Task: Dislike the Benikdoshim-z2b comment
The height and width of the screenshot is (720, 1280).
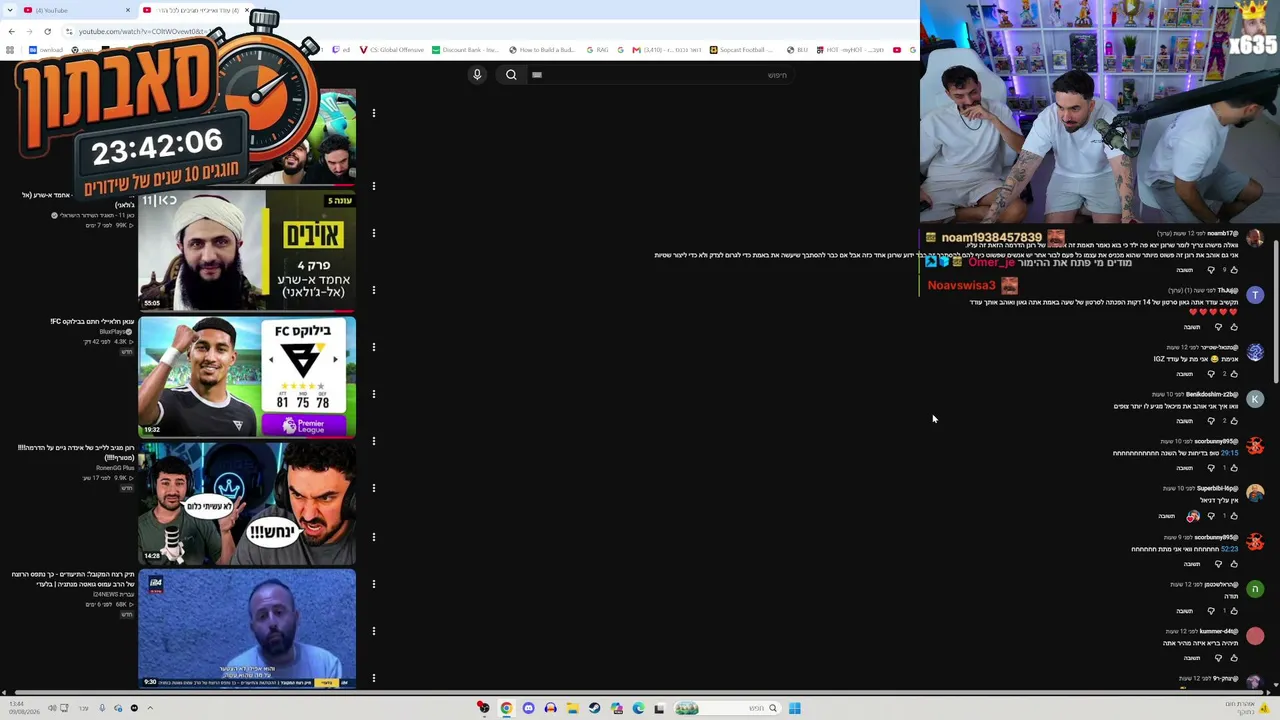Action: 1211,421
